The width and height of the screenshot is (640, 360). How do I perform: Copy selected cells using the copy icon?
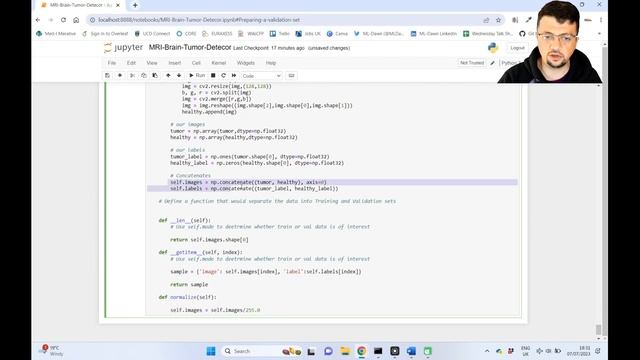(144, 76)
